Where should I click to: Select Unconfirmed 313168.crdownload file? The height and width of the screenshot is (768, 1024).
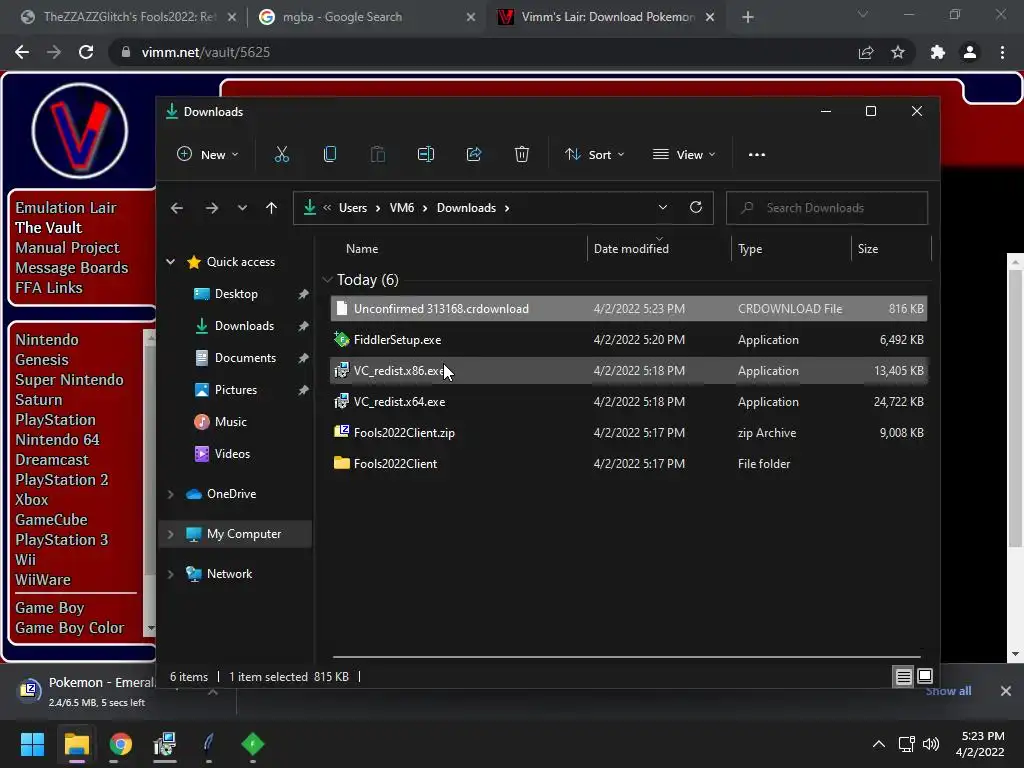pyautogui.click(x=629, y=309)
